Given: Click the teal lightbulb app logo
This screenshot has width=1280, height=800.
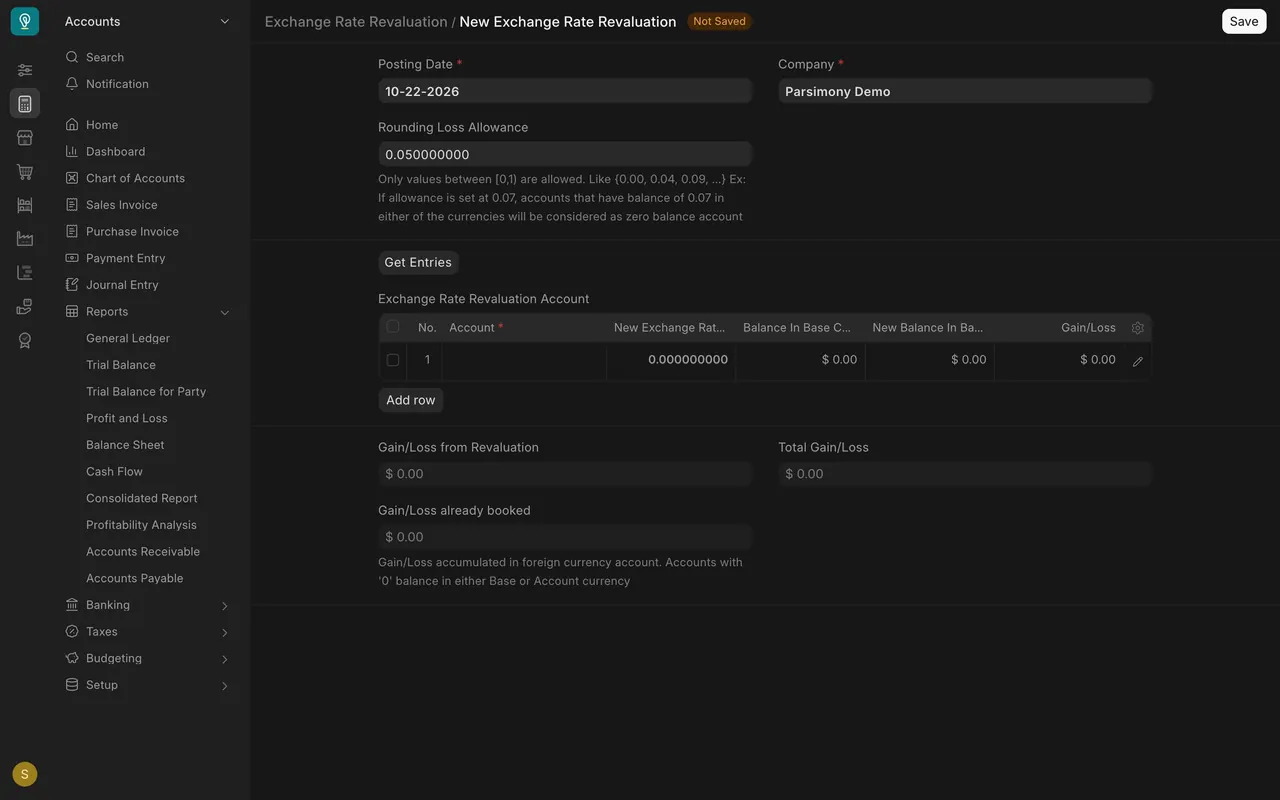Looking at the screenshot, I should (x=25, y=21).
